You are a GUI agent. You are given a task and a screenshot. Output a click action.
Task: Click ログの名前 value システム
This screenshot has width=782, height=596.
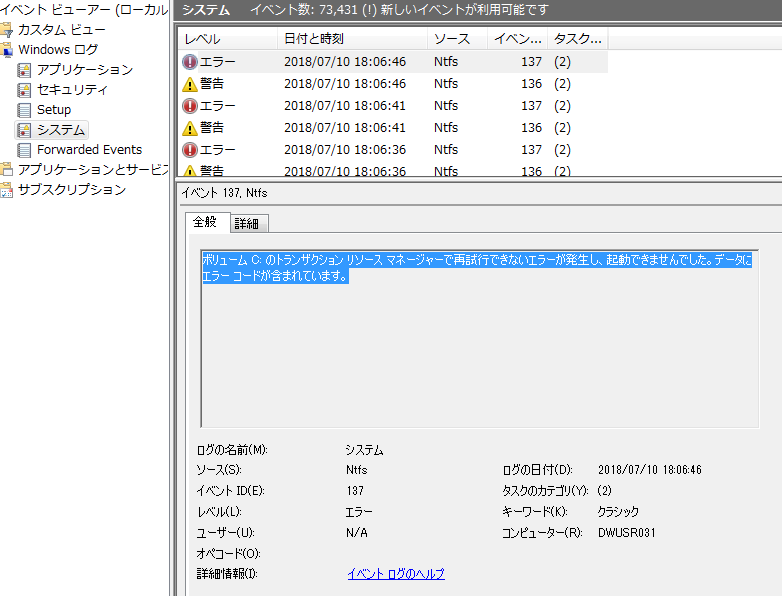365,450
